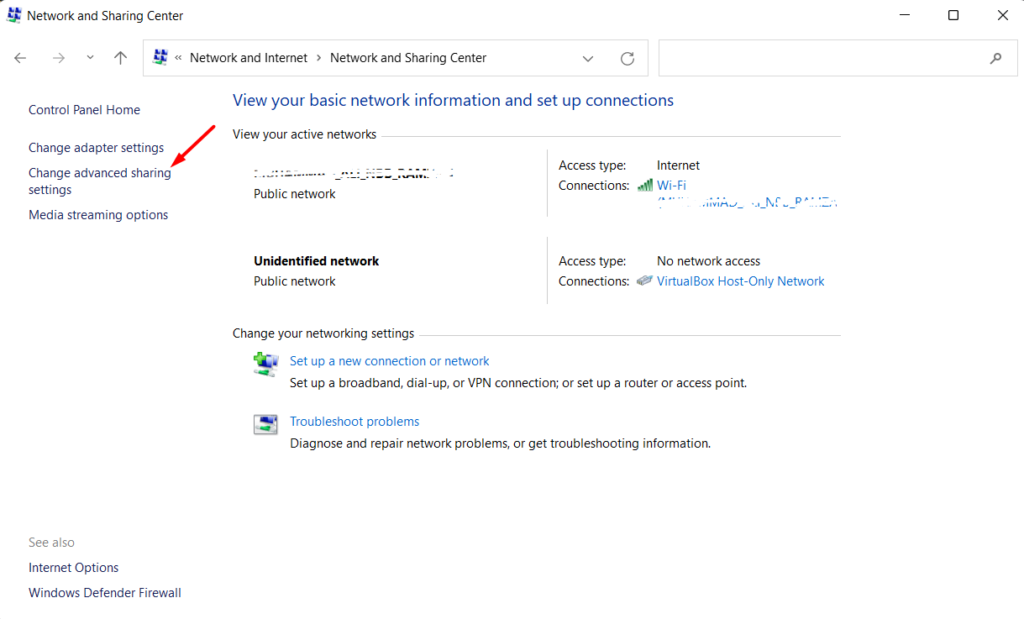
Task: Select Network and Sharing Center breadcrumb item
Action: [408, 57]
